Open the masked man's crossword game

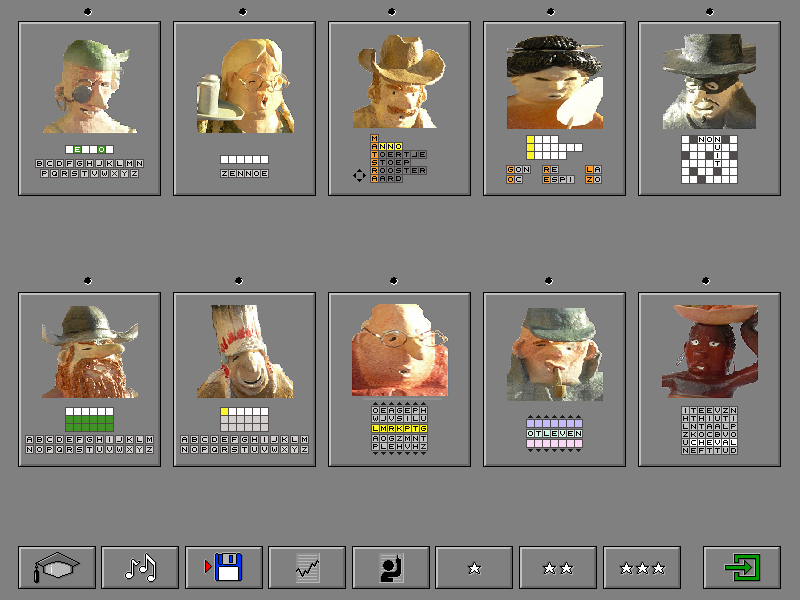(710, 108)
